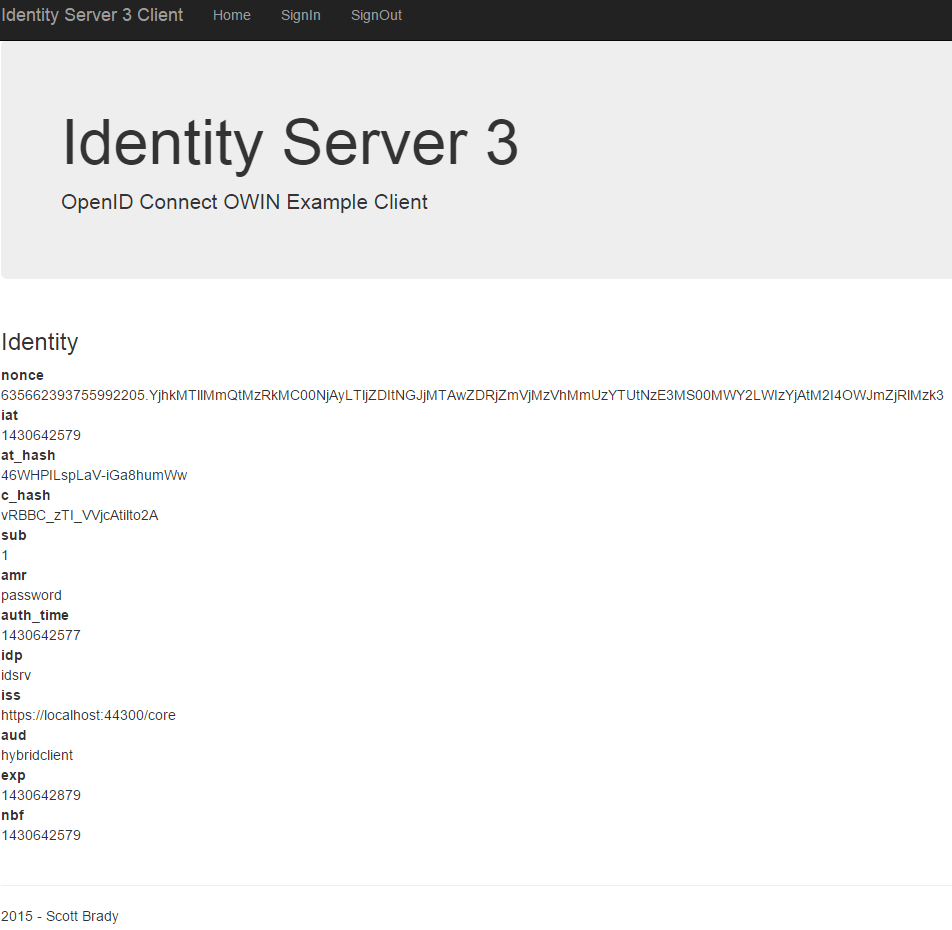This screenshot has width=952, height=930.
Task: Select the 'at_hash' claim label
Action: 28,455
